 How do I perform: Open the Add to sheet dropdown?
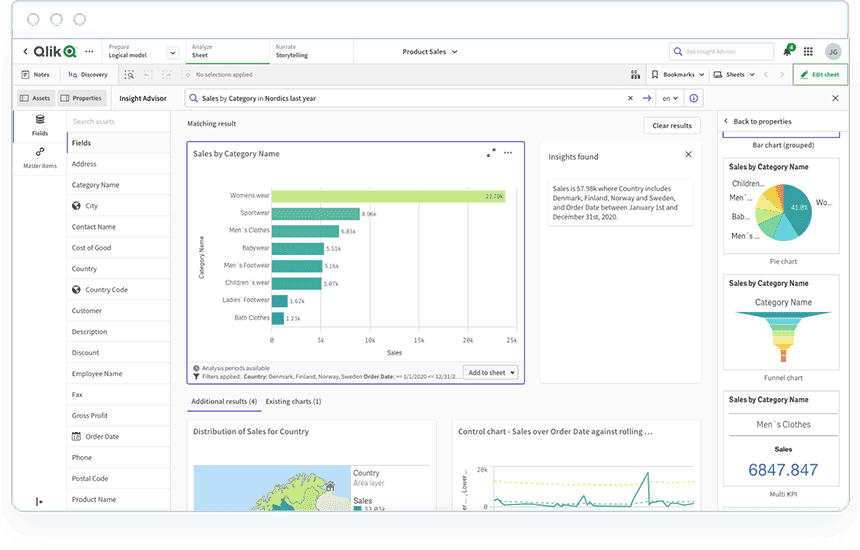[491, 372]
